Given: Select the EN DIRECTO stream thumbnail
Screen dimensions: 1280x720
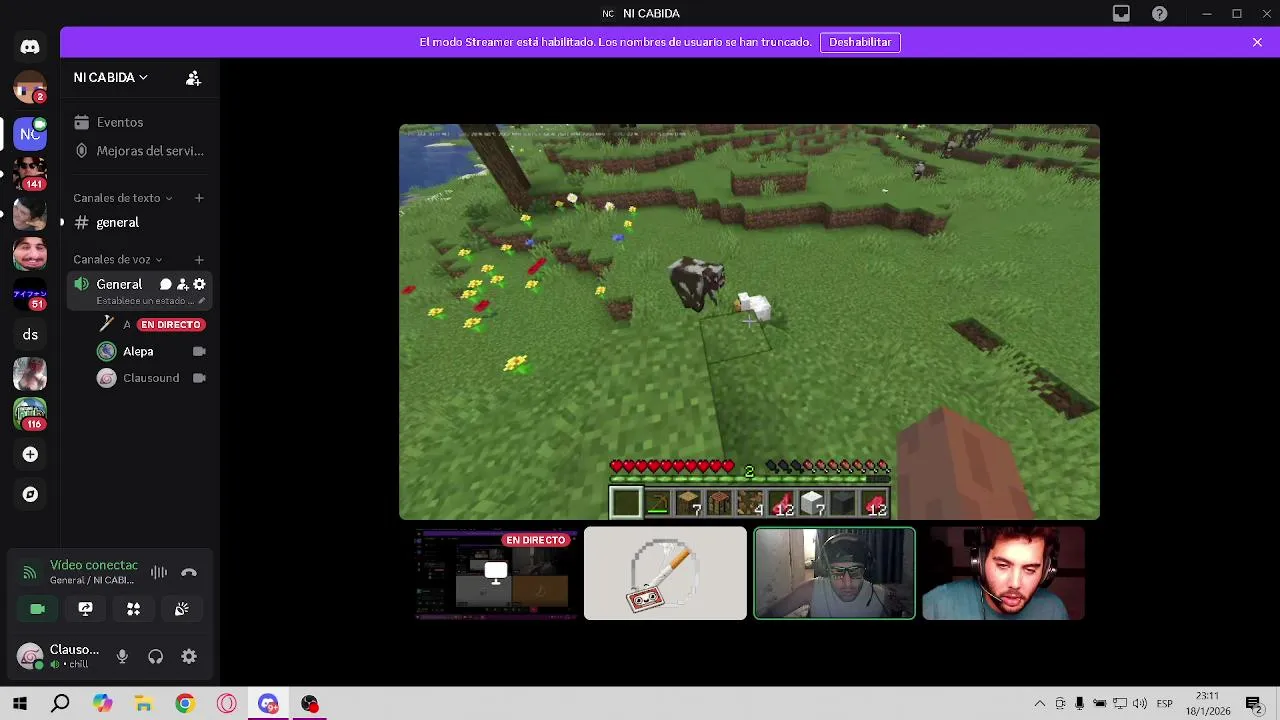Looking at the screenshot, I should tap(496, 574).
